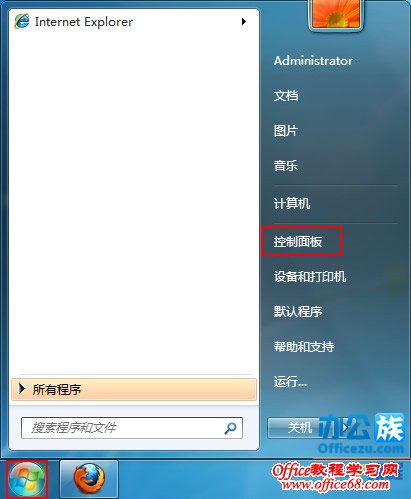Expand Internet Explorer jump list arrow

point(244,22)
